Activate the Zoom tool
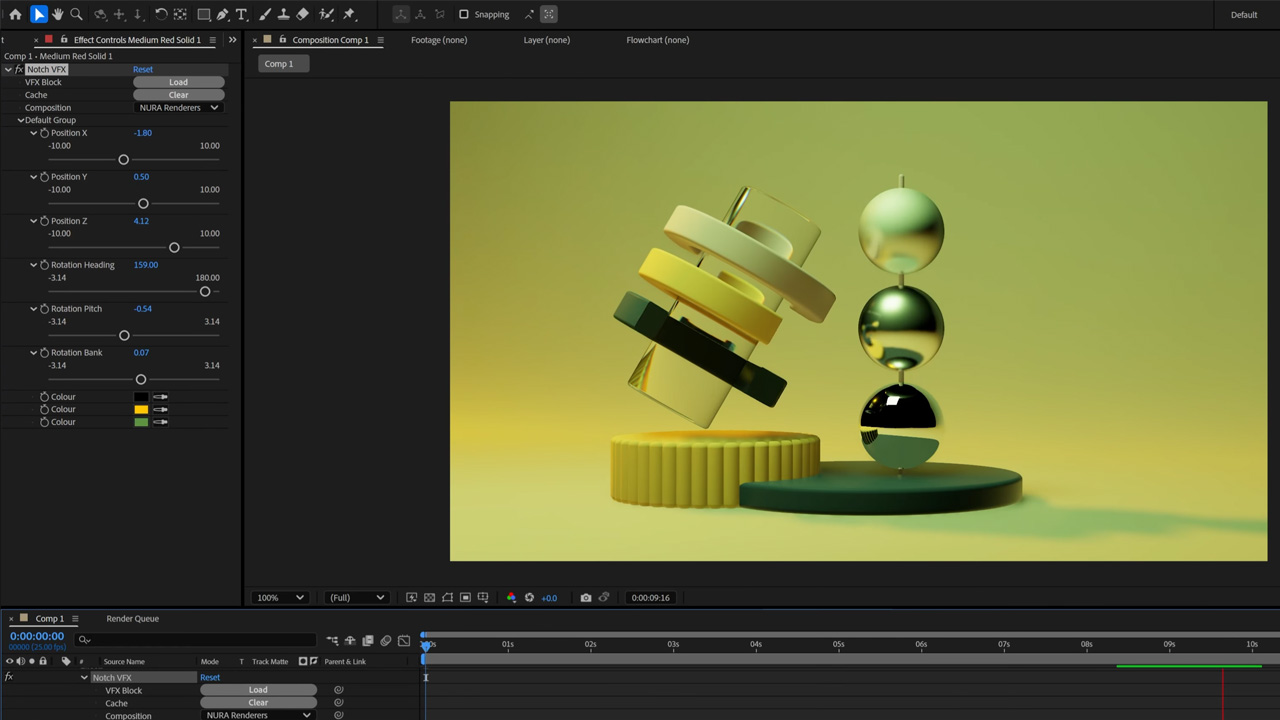 click(x=78, y=14)
